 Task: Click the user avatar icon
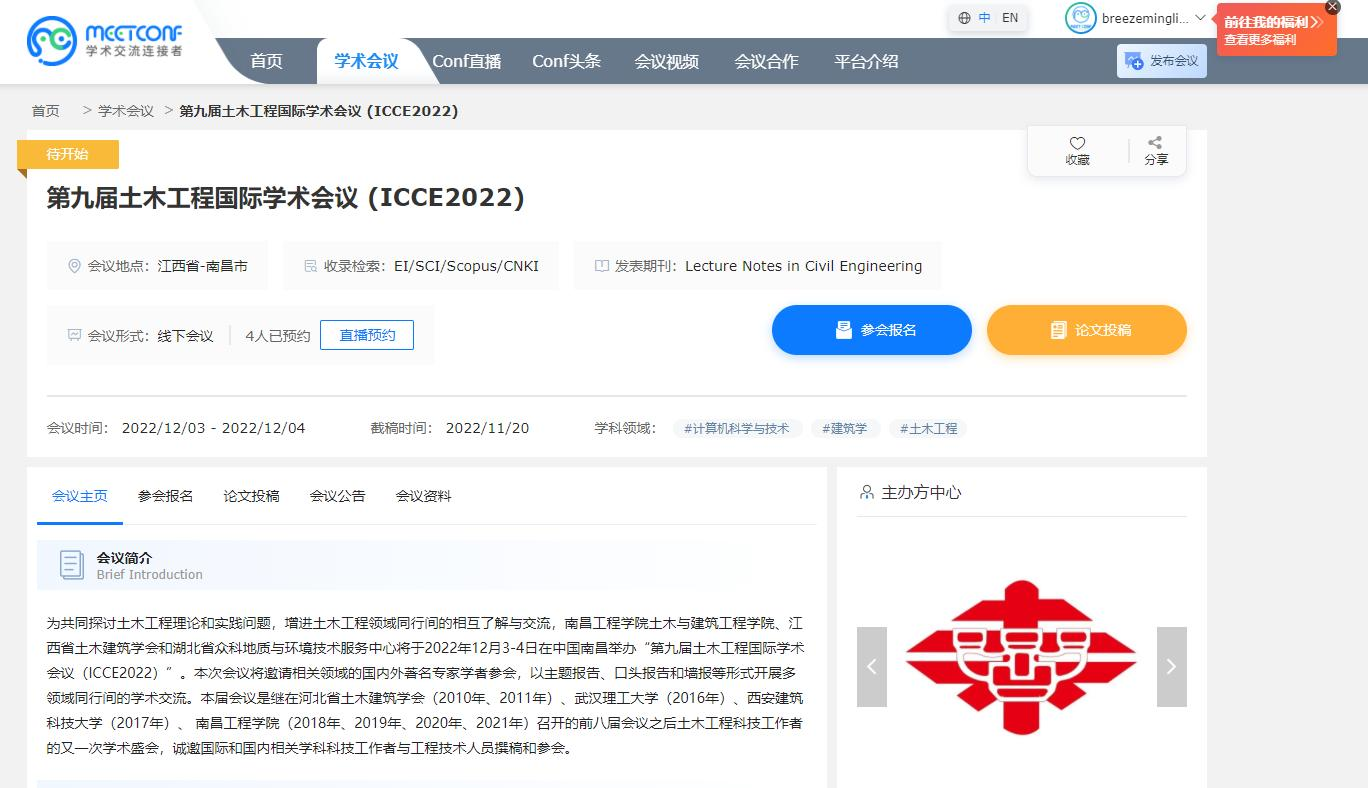[x=1080, y=18]
